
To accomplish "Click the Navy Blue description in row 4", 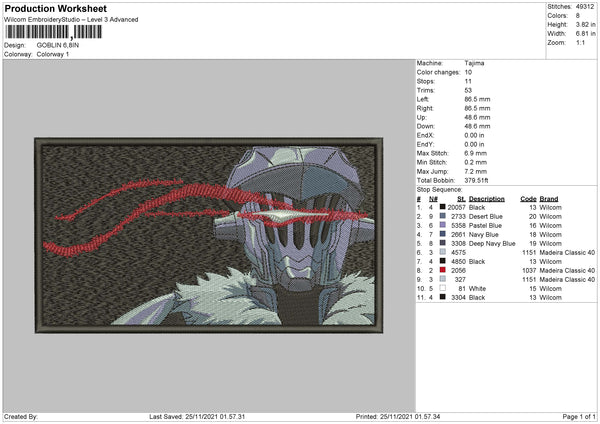I will coord(484,235).
